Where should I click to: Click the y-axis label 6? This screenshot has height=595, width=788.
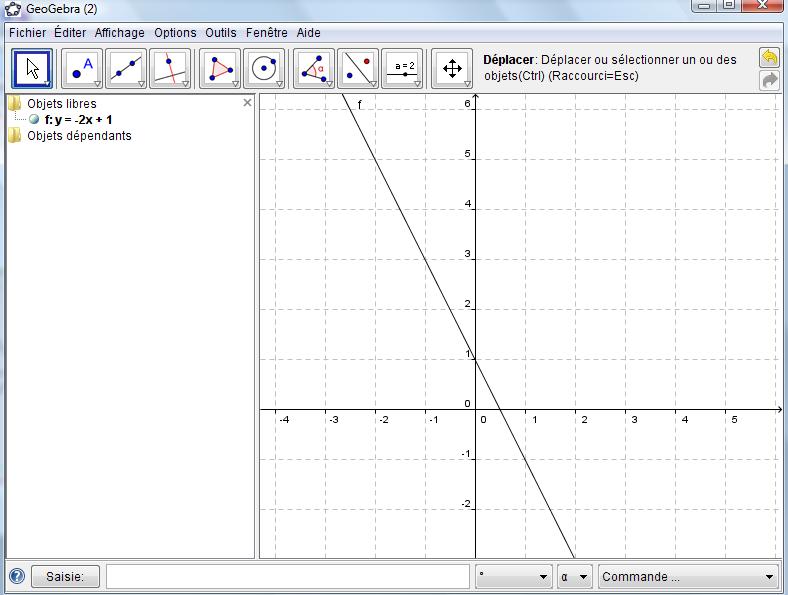467,104
